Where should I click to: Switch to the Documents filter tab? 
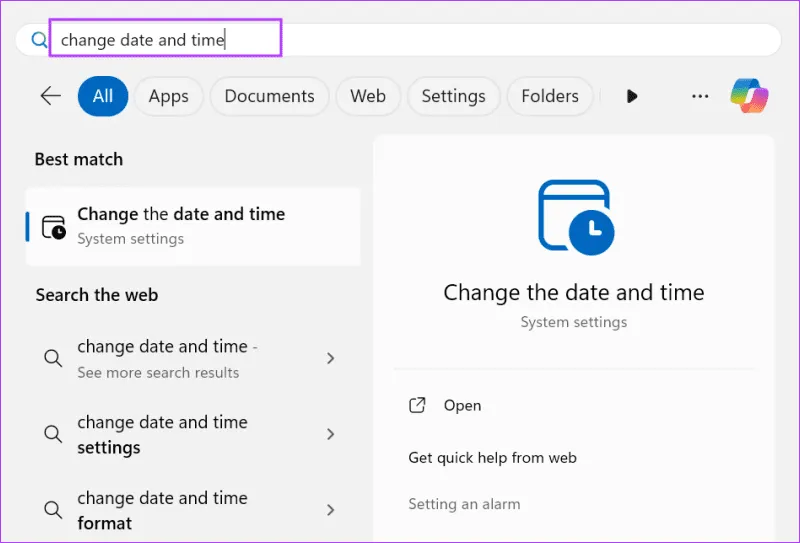click(269, 96)
